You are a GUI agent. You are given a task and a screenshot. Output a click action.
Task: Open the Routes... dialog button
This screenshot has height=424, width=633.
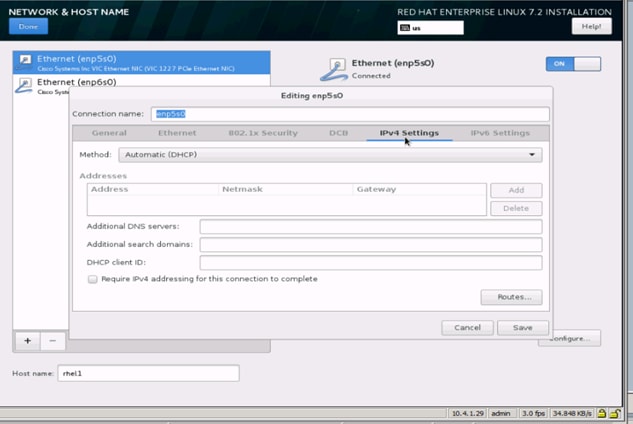click(x=511, y=297)
